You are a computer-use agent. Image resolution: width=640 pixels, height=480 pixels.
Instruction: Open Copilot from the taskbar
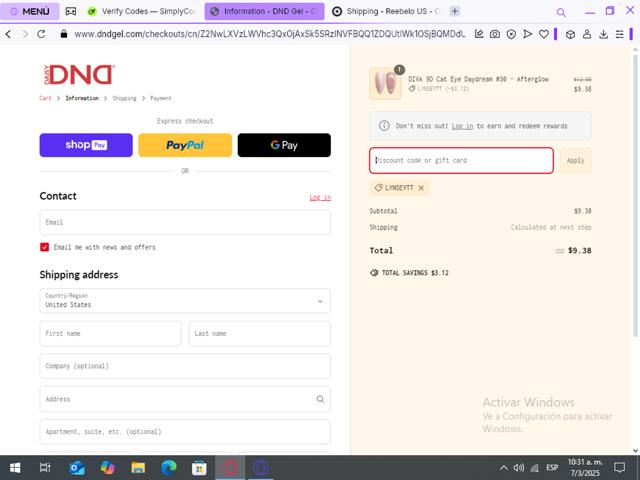[x=107, y=468]
